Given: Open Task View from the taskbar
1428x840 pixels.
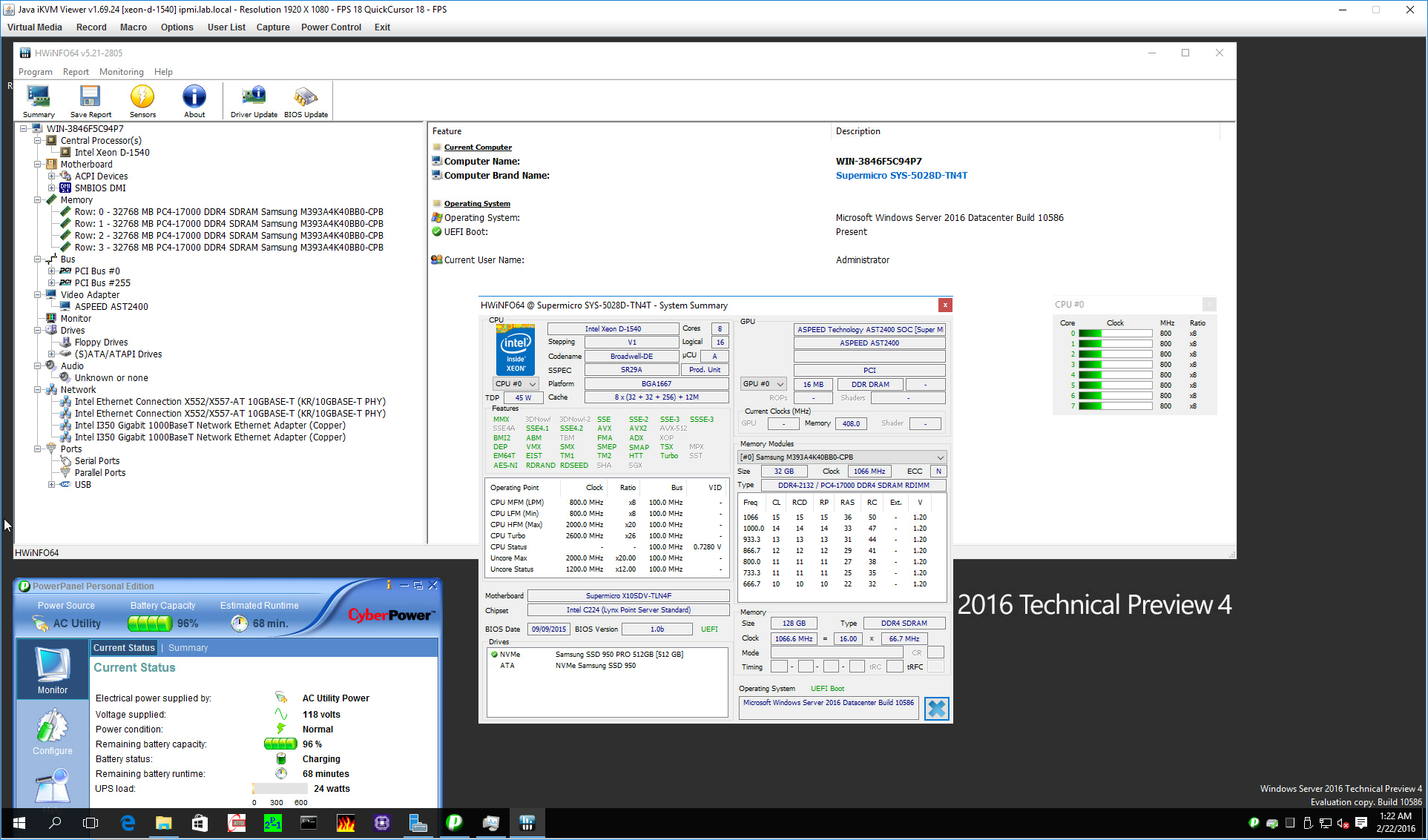Looking at the screenshot, I should tap(91, 823).
